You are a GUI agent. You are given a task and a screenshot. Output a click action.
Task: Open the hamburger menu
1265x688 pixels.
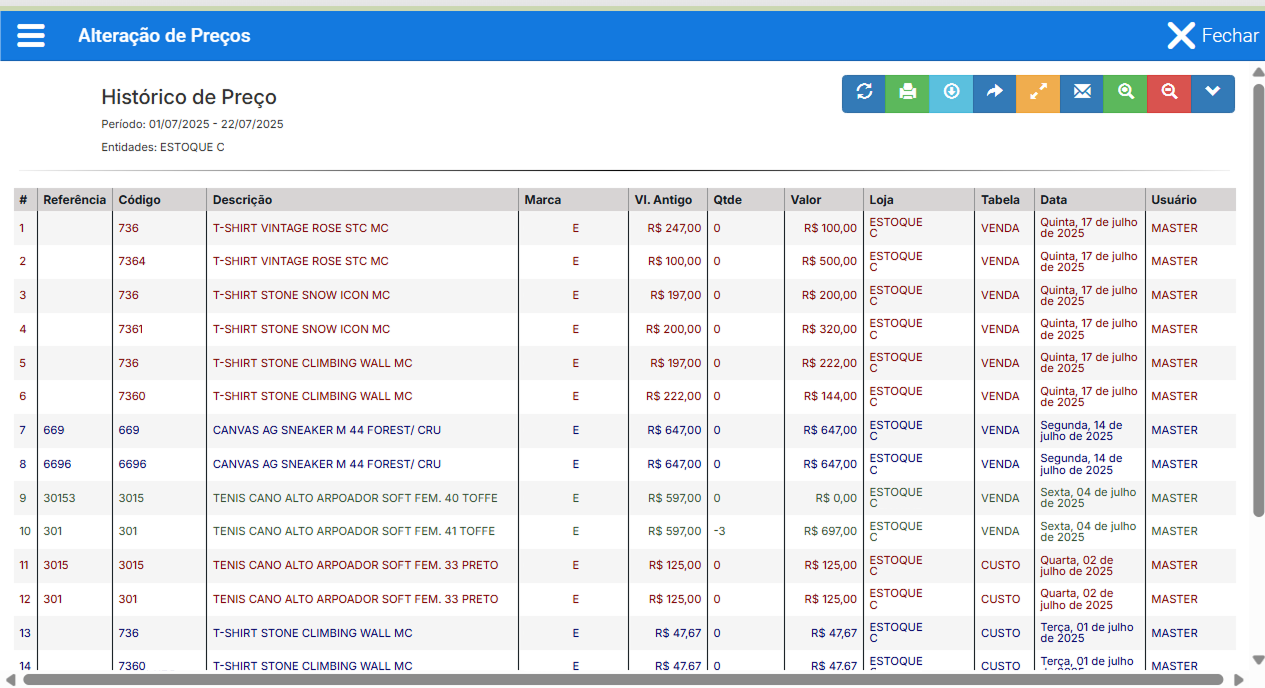click(31, 36)
